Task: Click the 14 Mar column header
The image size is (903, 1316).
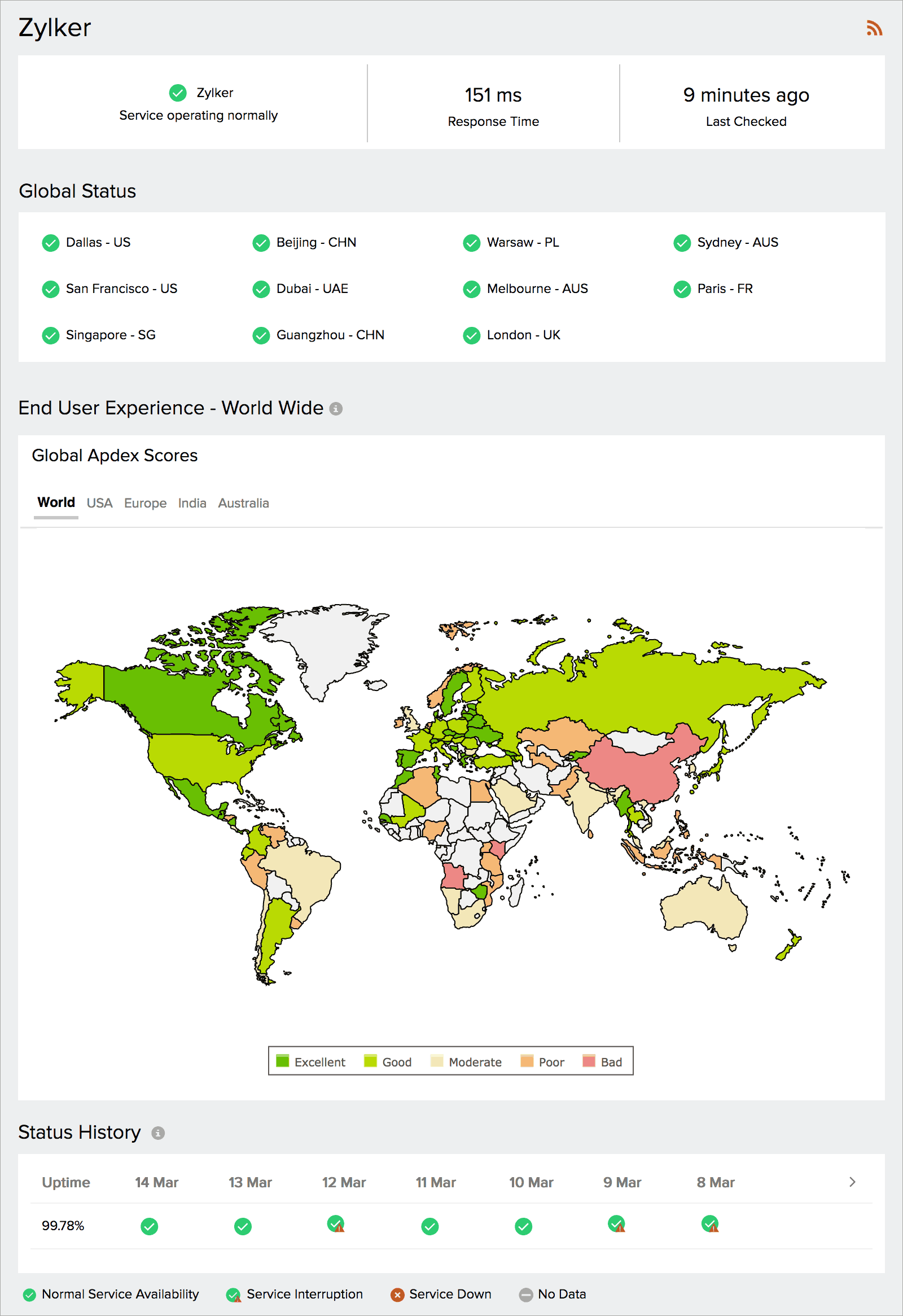Action: coord(157,1182)
